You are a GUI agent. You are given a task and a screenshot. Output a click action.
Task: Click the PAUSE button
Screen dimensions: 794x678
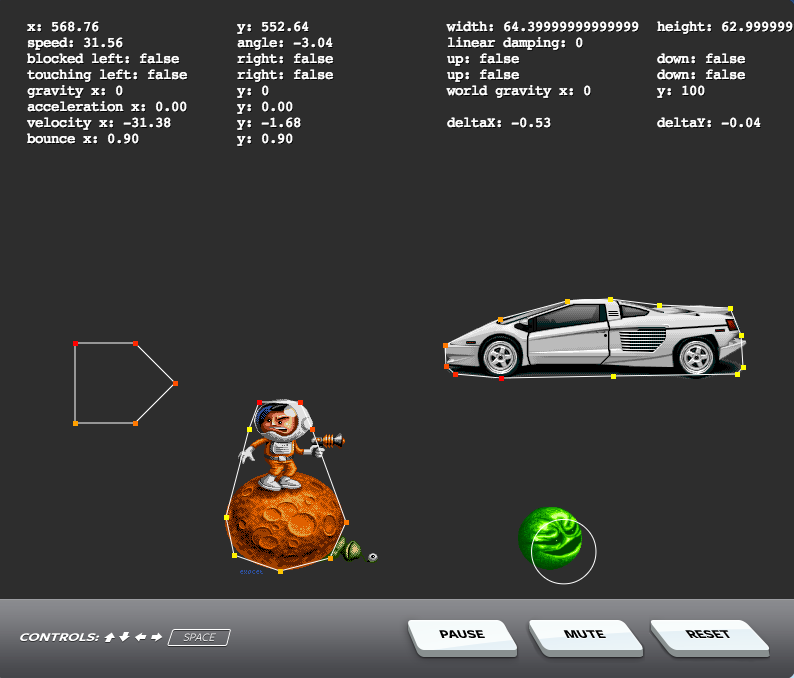[462, 637]
